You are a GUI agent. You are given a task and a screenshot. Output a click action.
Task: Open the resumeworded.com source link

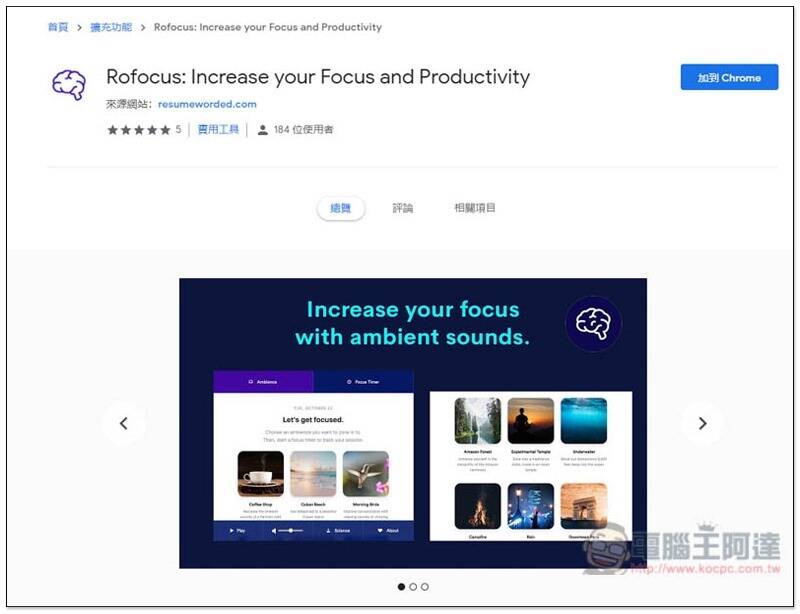click(x=207, y=104)
